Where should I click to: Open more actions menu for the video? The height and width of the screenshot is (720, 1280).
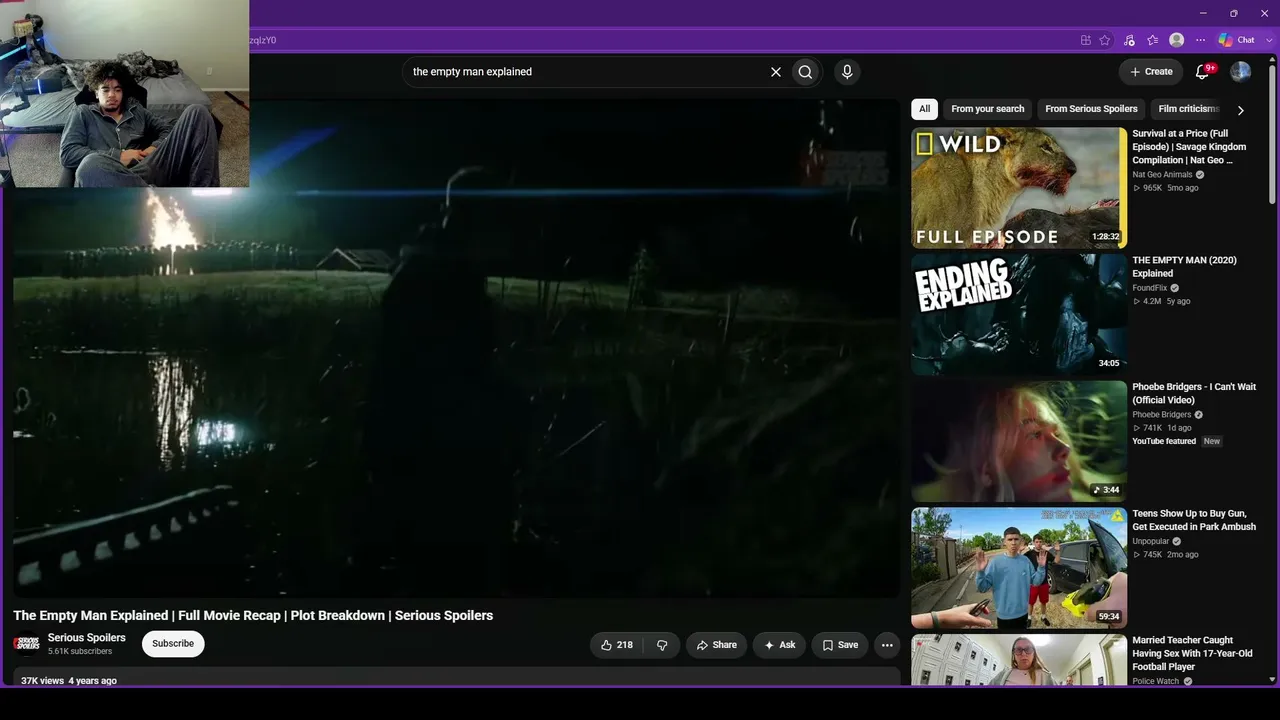click(887, 645)
